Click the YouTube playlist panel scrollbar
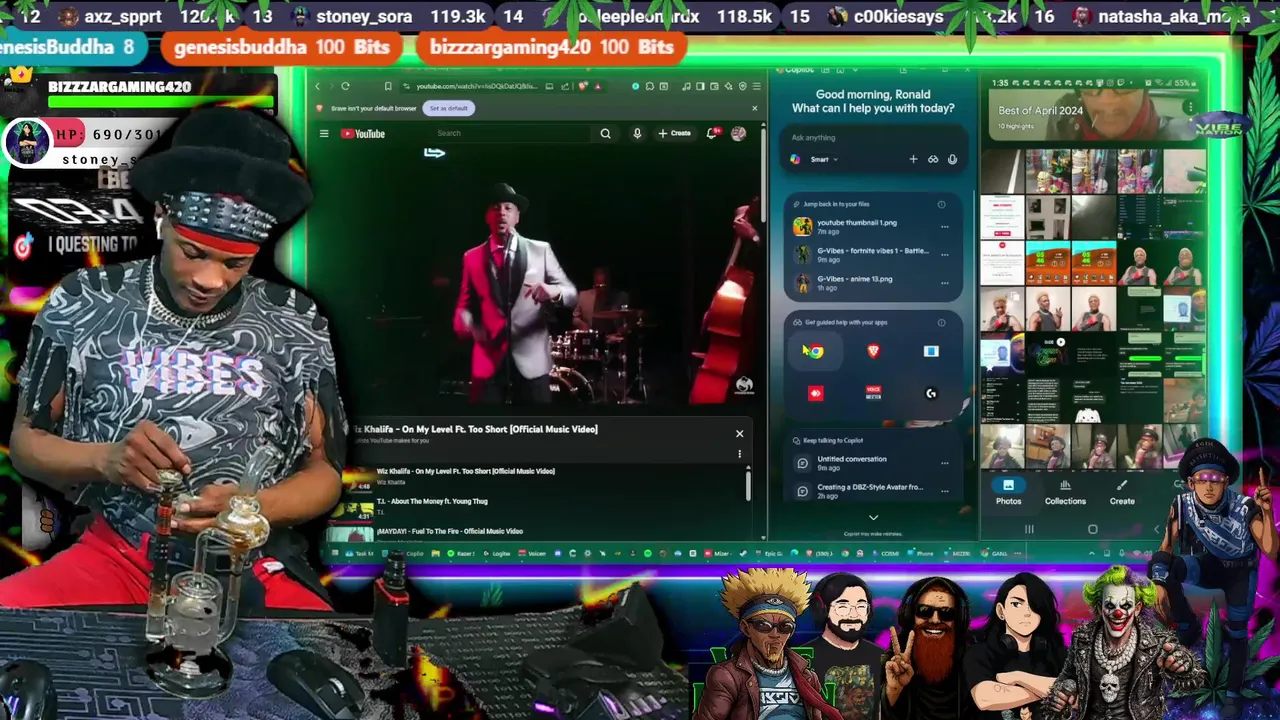 [x=748, y=484]
